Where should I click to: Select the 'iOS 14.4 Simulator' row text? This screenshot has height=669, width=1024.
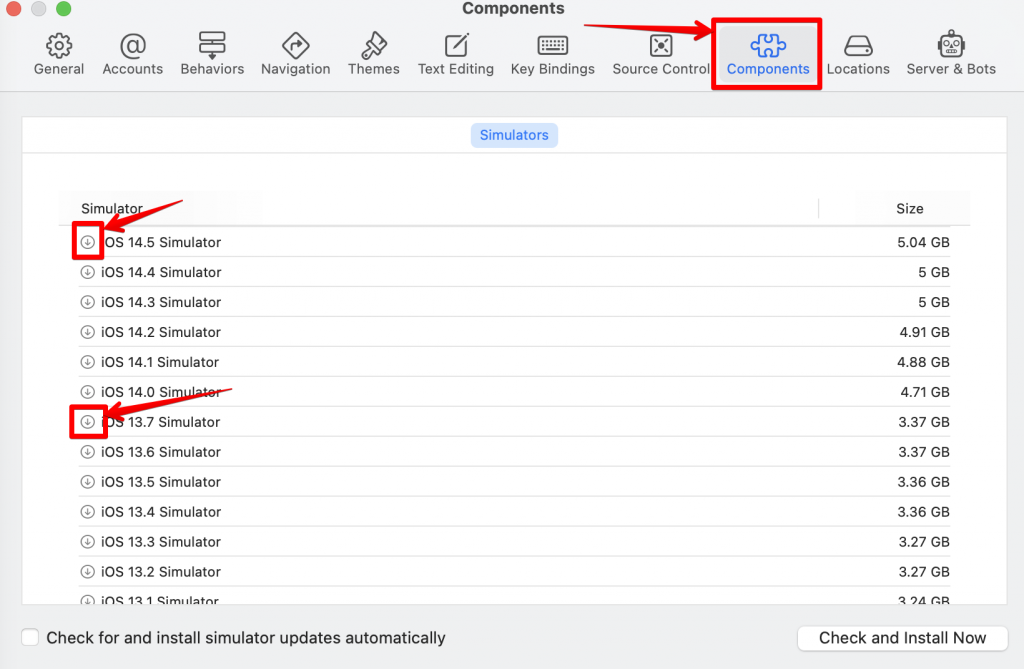(x=161, y=272)
